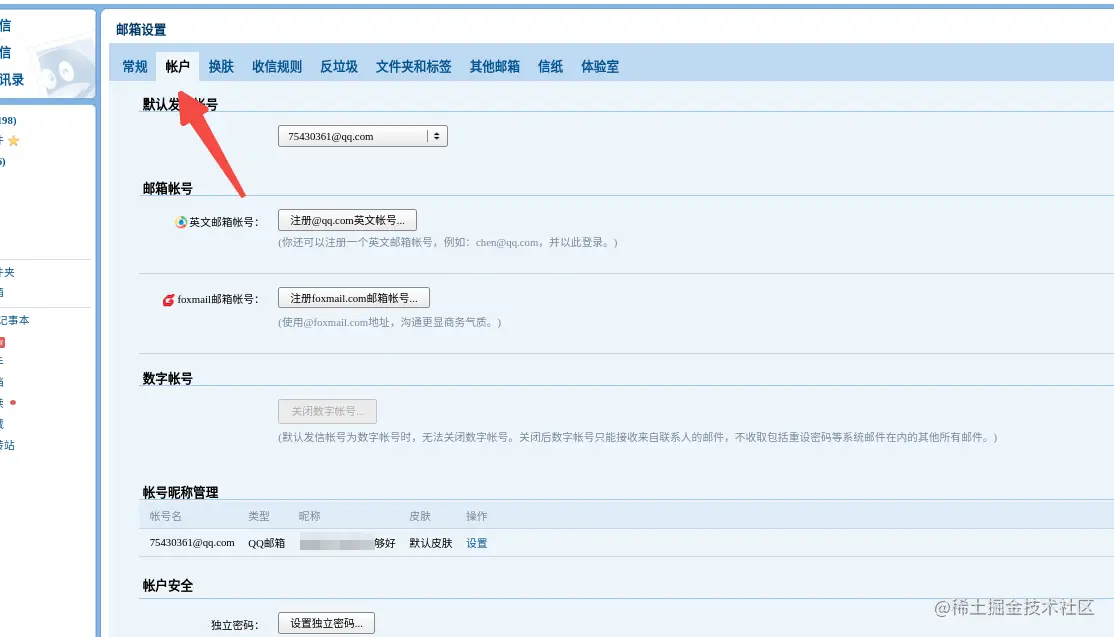Click 设置独立密码 button
1114x637 pixels.
326,624
